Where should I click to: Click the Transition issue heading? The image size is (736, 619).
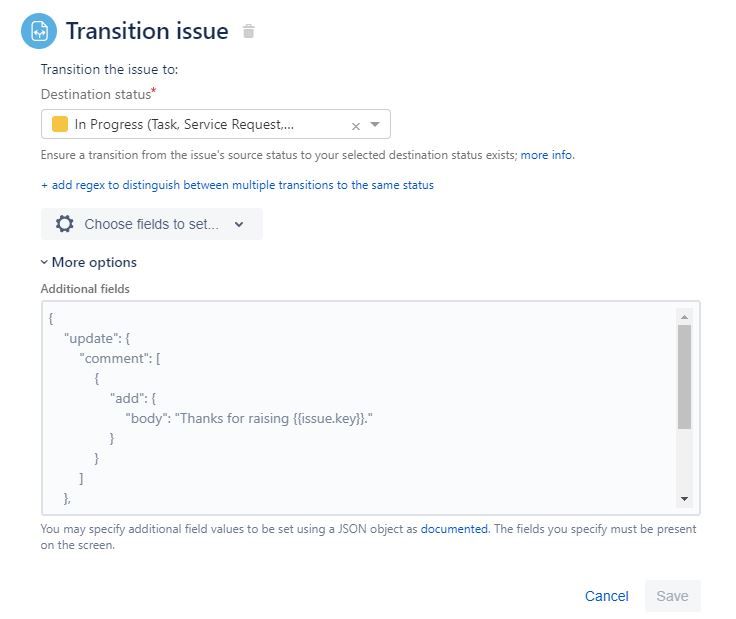147,31
